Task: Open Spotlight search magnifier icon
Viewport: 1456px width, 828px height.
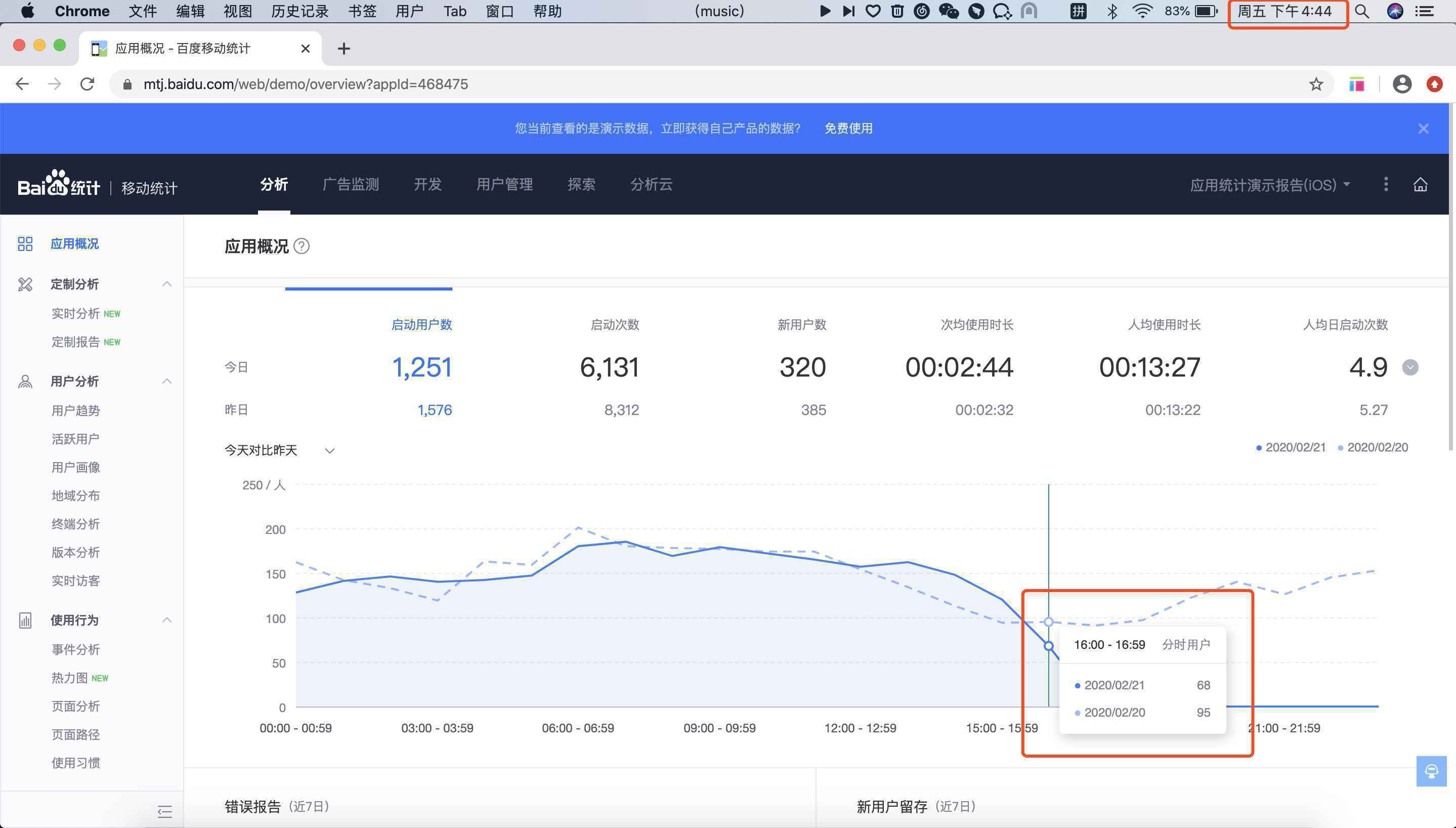Action: [1362, 11]
